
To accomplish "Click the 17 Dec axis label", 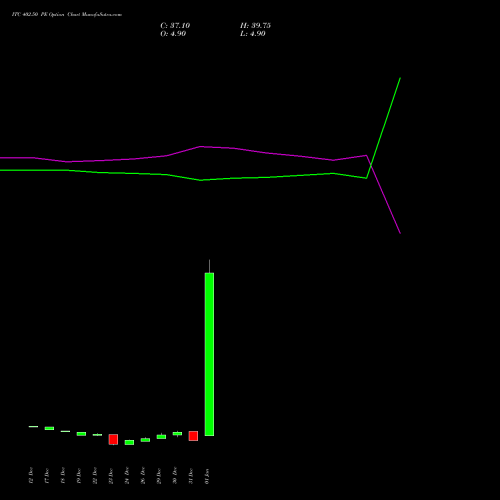I will (x=47, y=476).
